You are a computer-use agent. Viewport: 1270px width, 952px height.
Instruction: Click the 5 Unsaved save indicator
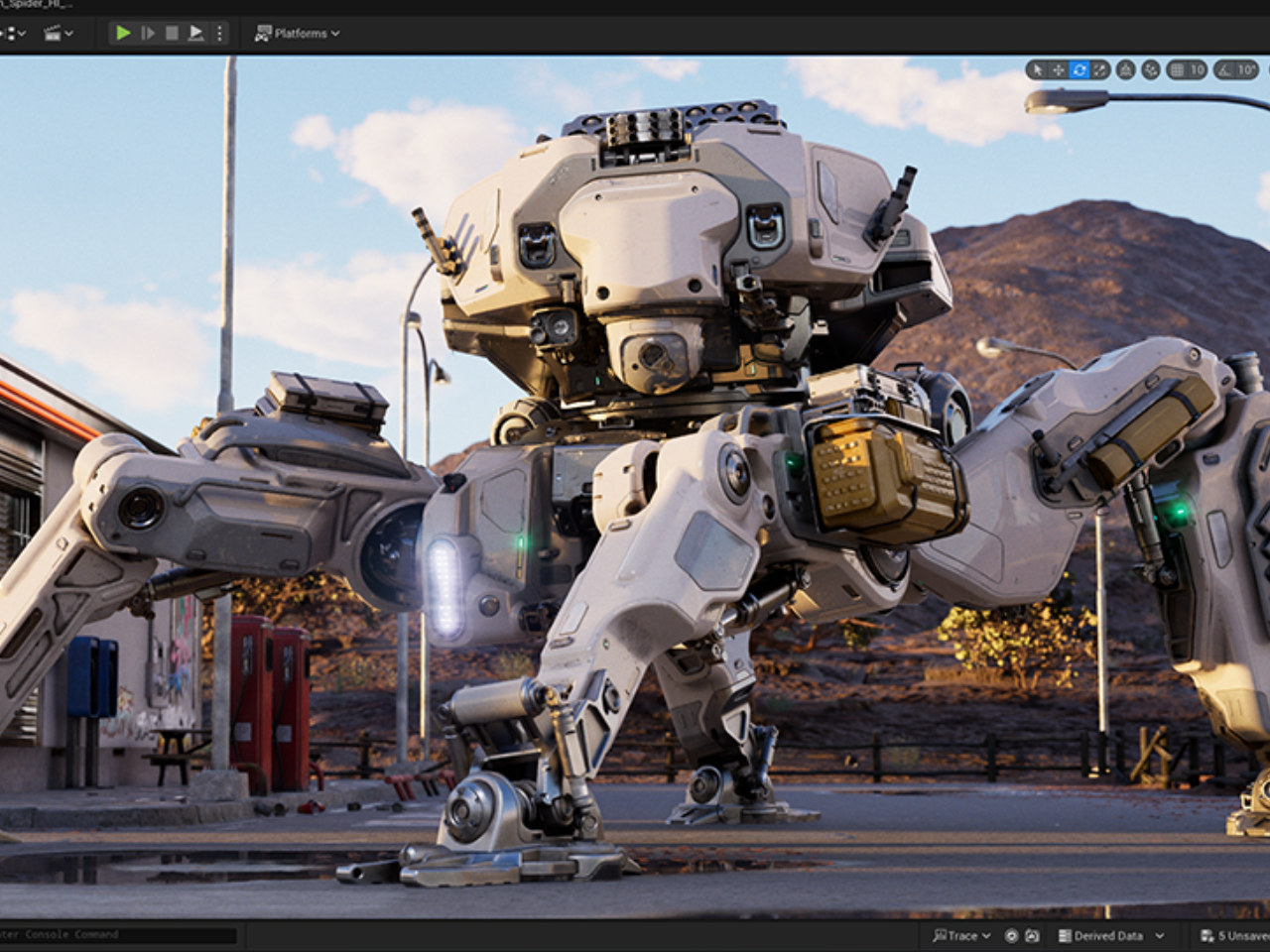(1230, 935)
